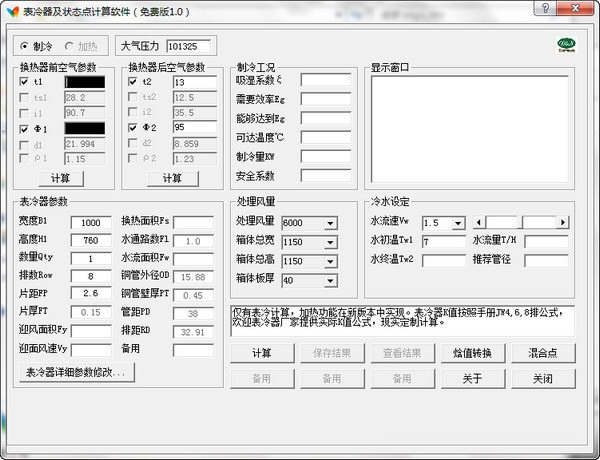Image resolution: width=600 pixels, height=460 pixels.
Task: Click right arrow of the horizontal scrollbar
Action: pyautogui.click(x=563, y=222)
